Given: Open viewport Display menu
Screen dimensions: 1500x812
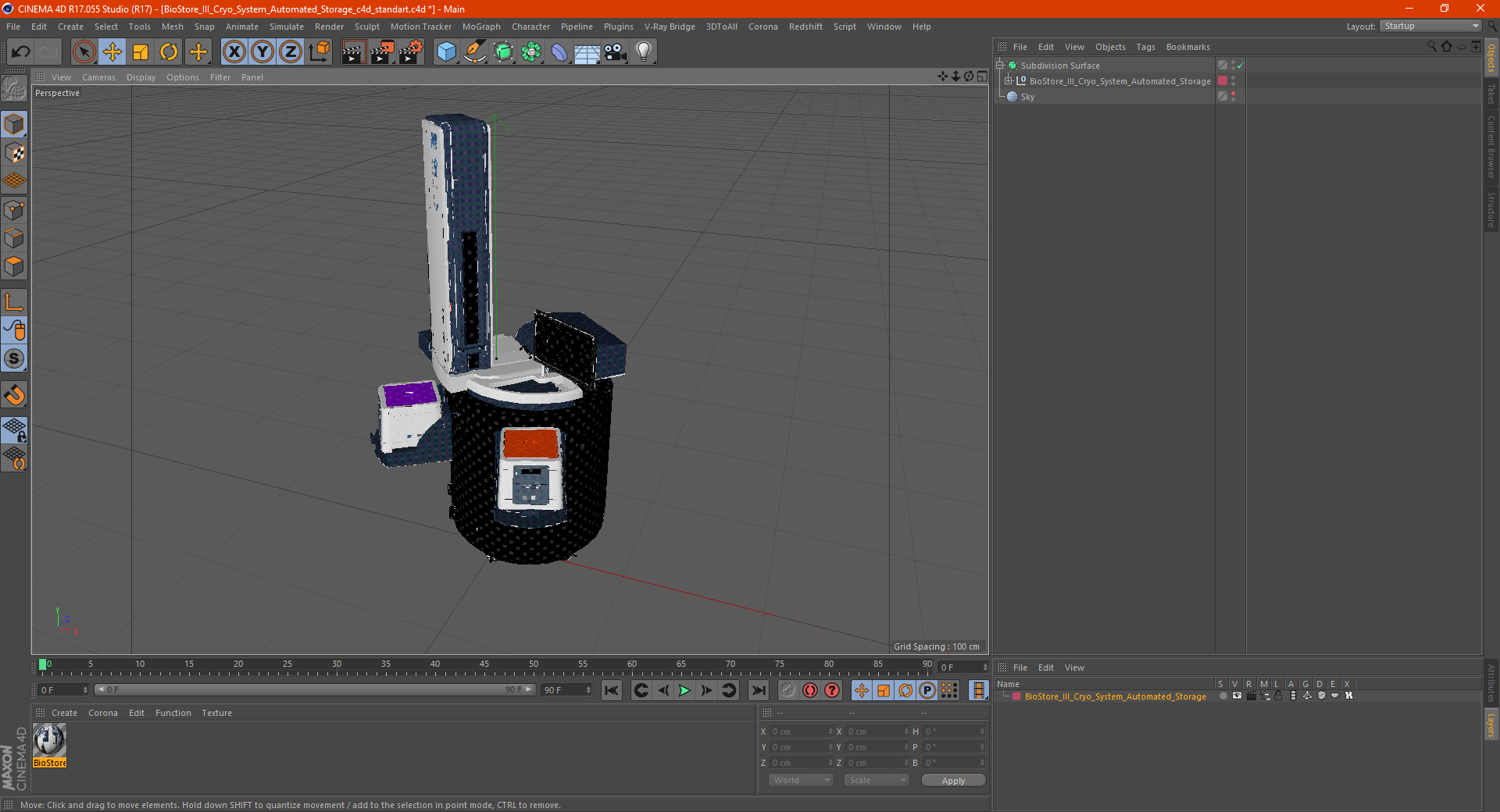Looking at the screenshot, I should point(141,77).
